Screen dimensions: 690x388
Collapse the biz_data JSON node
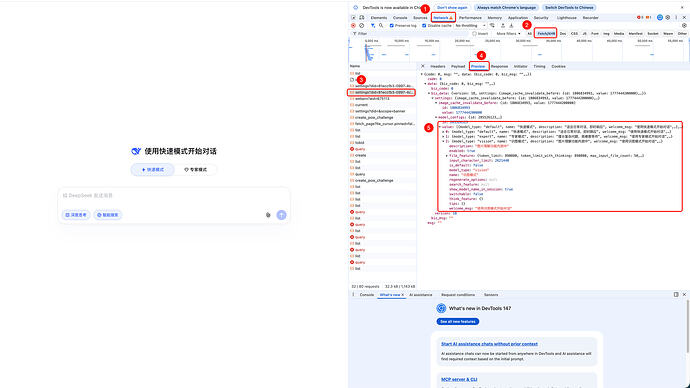429,93
